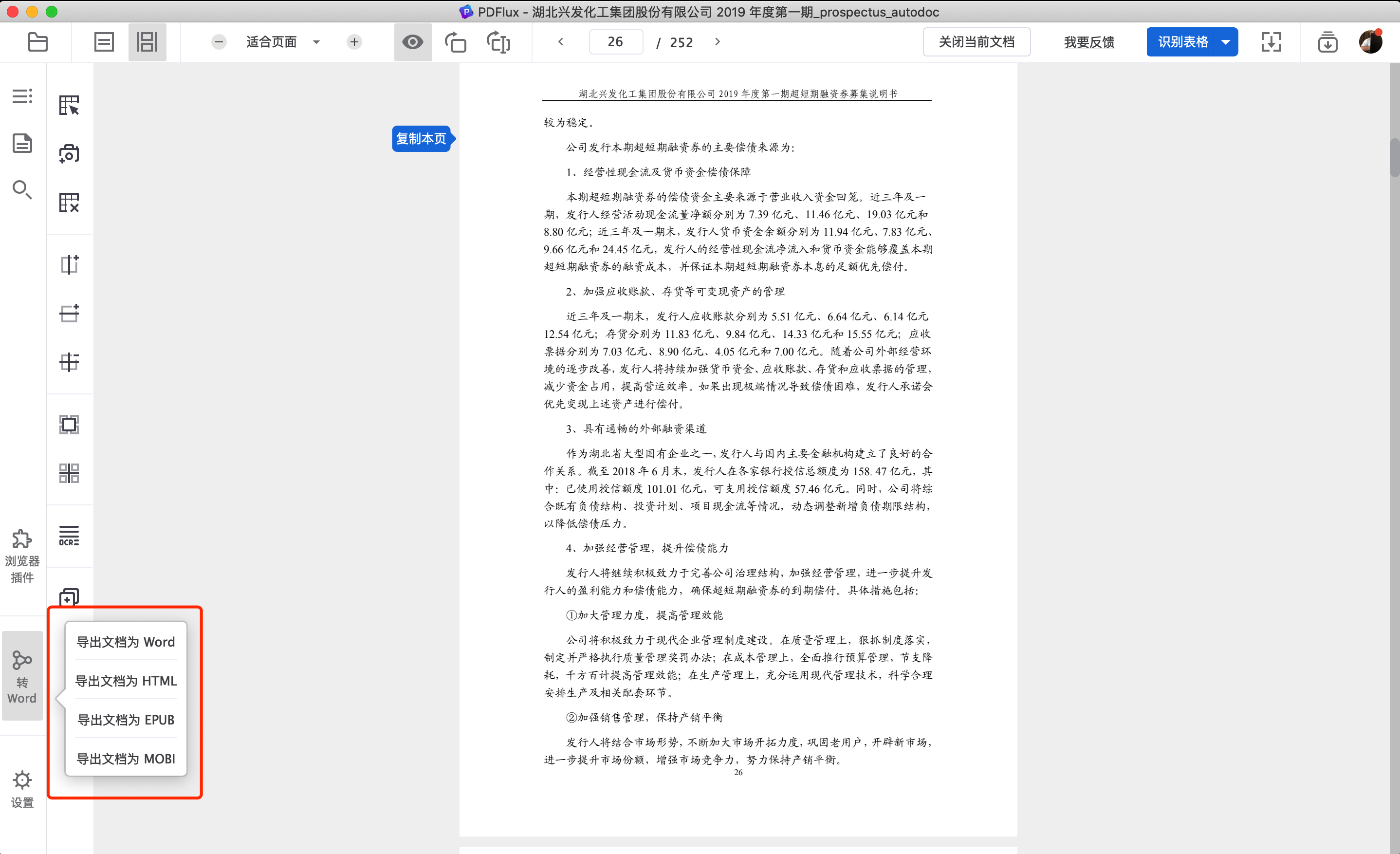Click the open folder icon
The height and width of the screenshot is (854, 1400).
pos(37,42)
